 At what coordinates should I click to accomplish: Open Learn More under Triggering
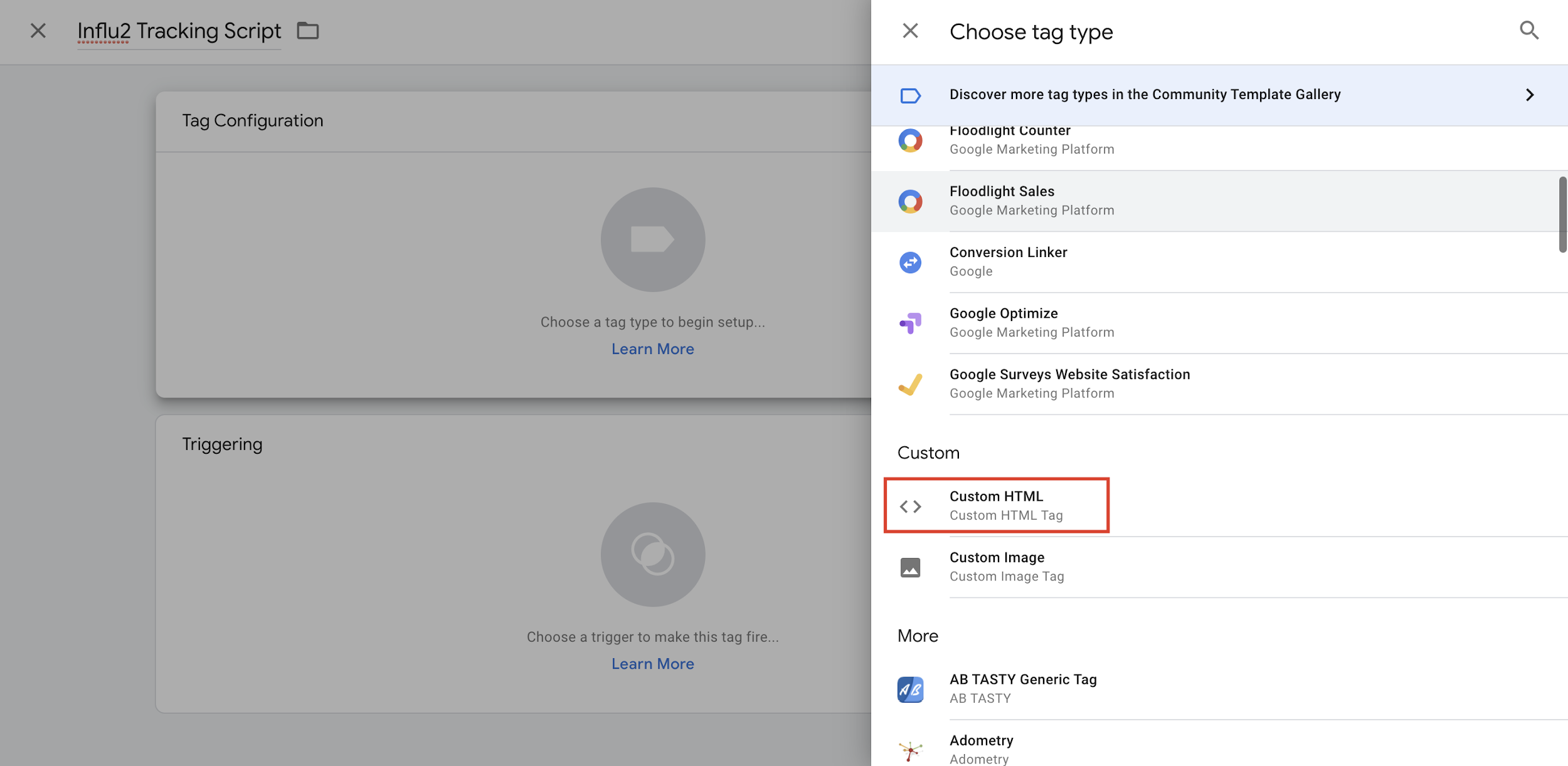click(x=652, y=664)
